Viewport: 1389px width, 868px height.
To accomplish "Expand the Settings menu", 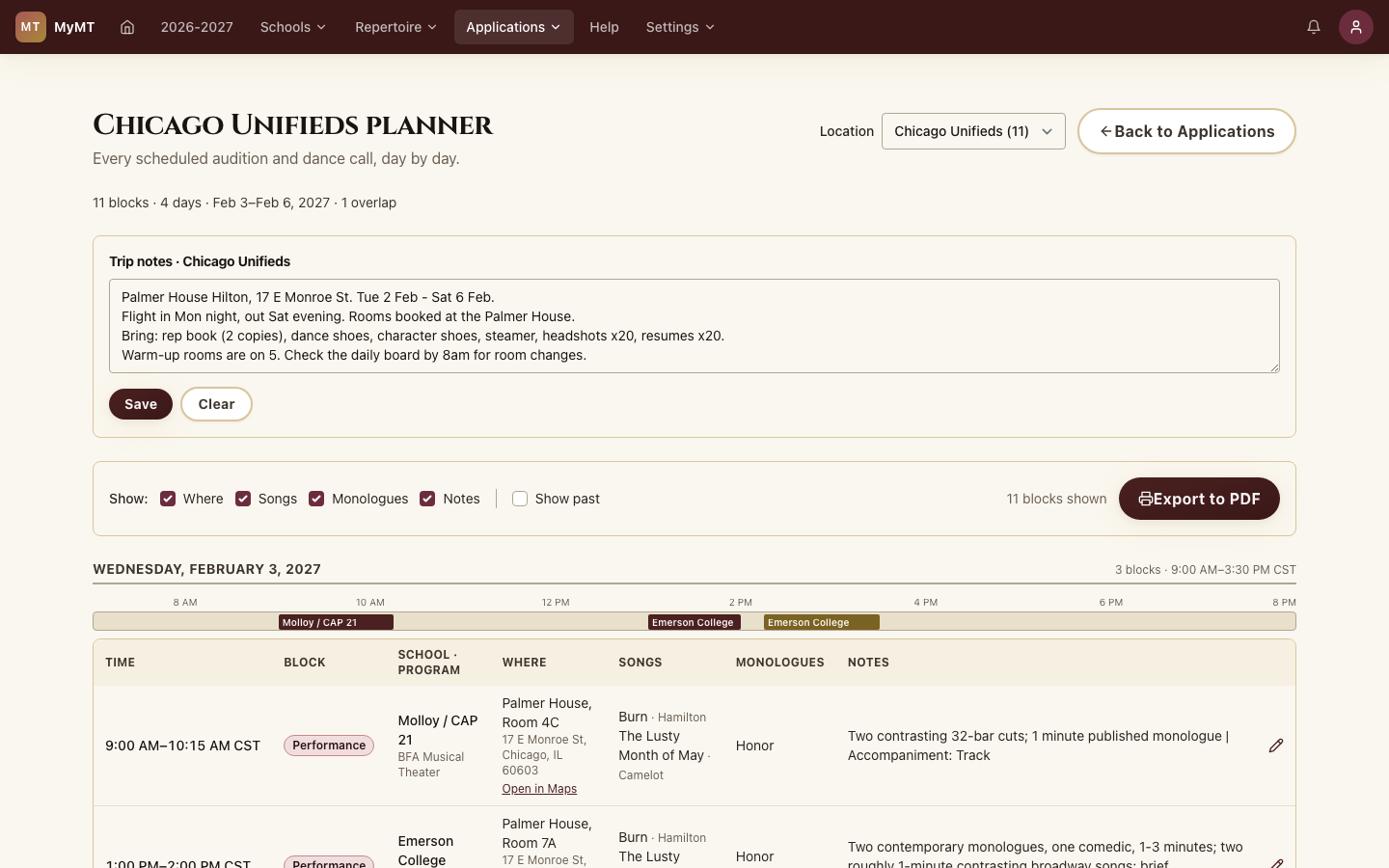I will [x=680, y=27].
